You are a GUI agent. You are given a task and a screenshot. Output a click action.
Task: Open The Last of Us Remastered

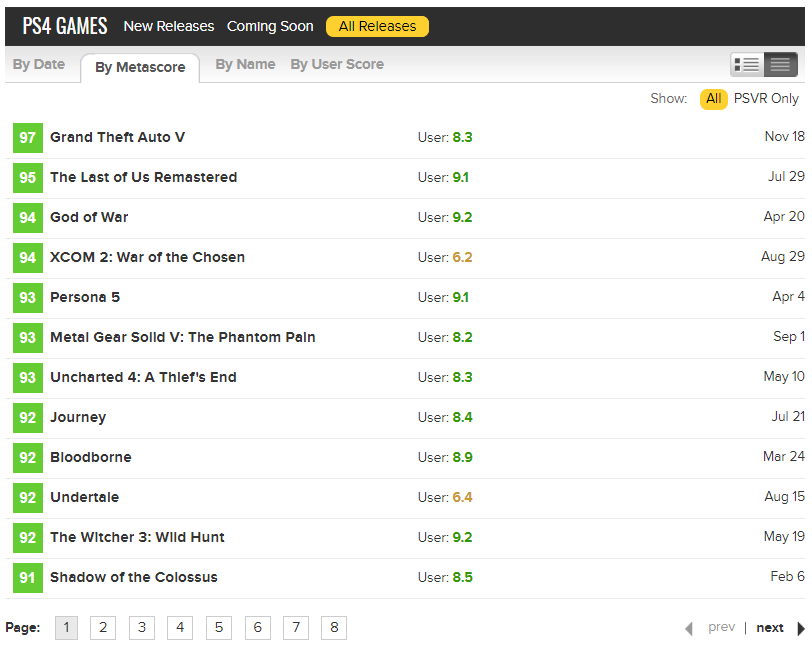[143, 177]
